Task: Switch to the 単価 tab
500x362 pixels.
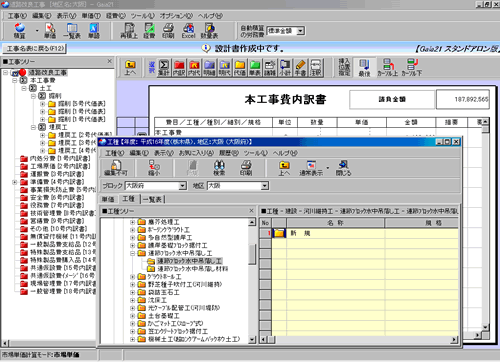Action: click(x=108, y=199)
